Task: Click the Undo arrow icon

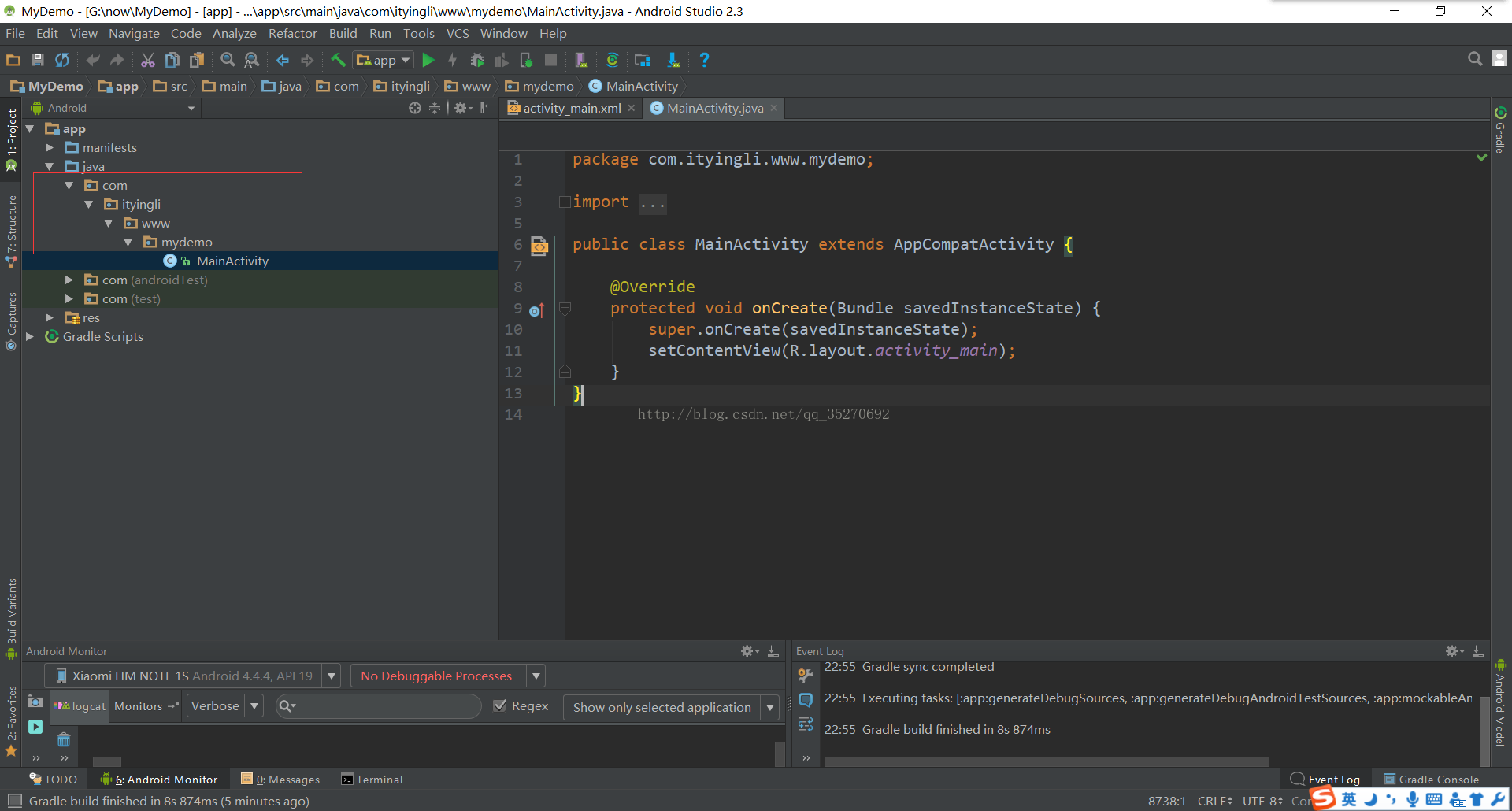Action: [x=93, y=60]
